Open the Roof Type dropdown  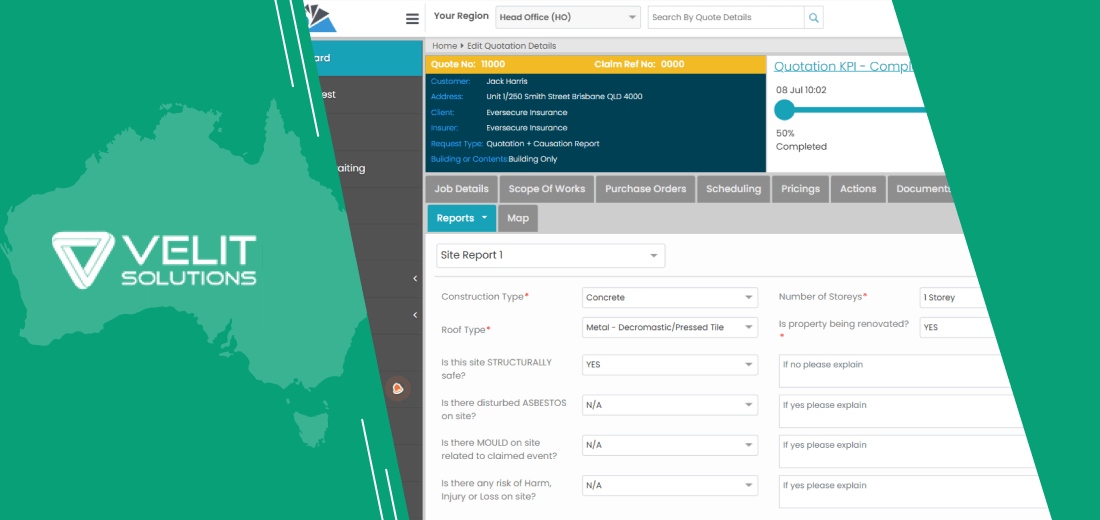[669, 327]
